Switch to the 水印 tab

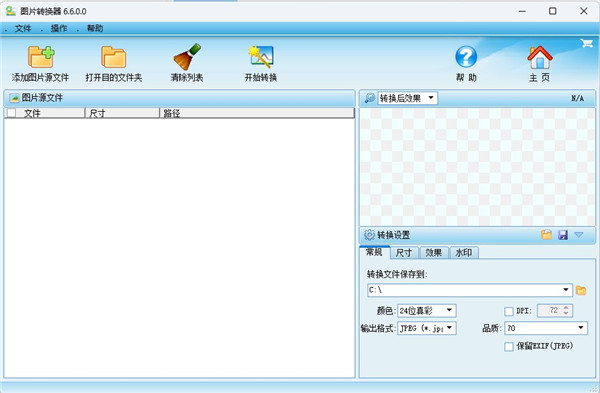click(464, 253)
